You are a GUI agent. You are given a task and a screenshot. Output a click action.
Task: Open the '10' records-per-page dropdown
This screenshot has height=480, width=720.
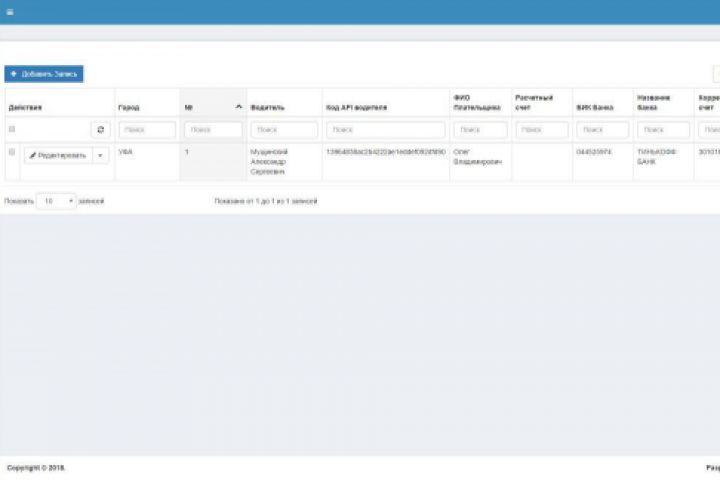(56, 201)
